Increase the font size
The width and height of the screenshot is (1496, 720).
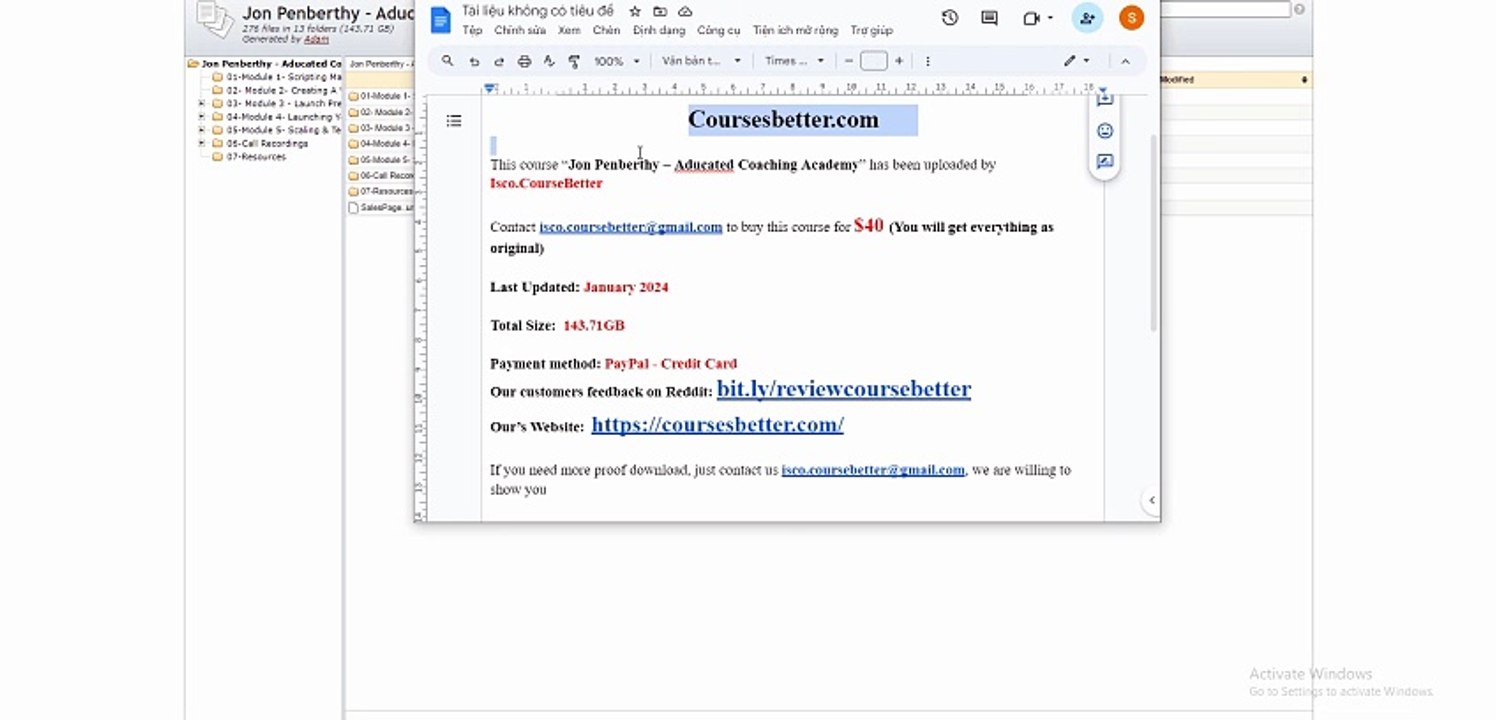(x=899, y=61)
